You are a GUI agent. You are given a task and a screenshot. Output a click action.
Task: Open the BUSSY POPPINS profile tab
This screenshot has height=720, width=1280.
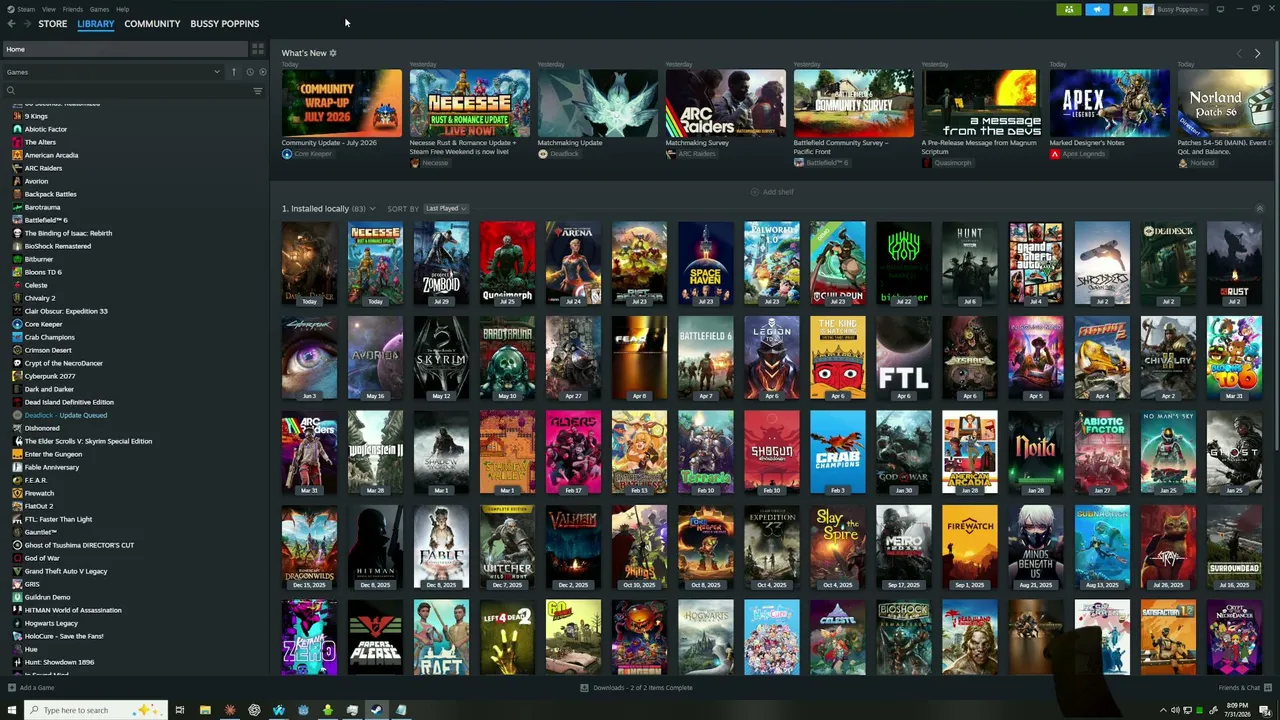click(x=225, y=24)
